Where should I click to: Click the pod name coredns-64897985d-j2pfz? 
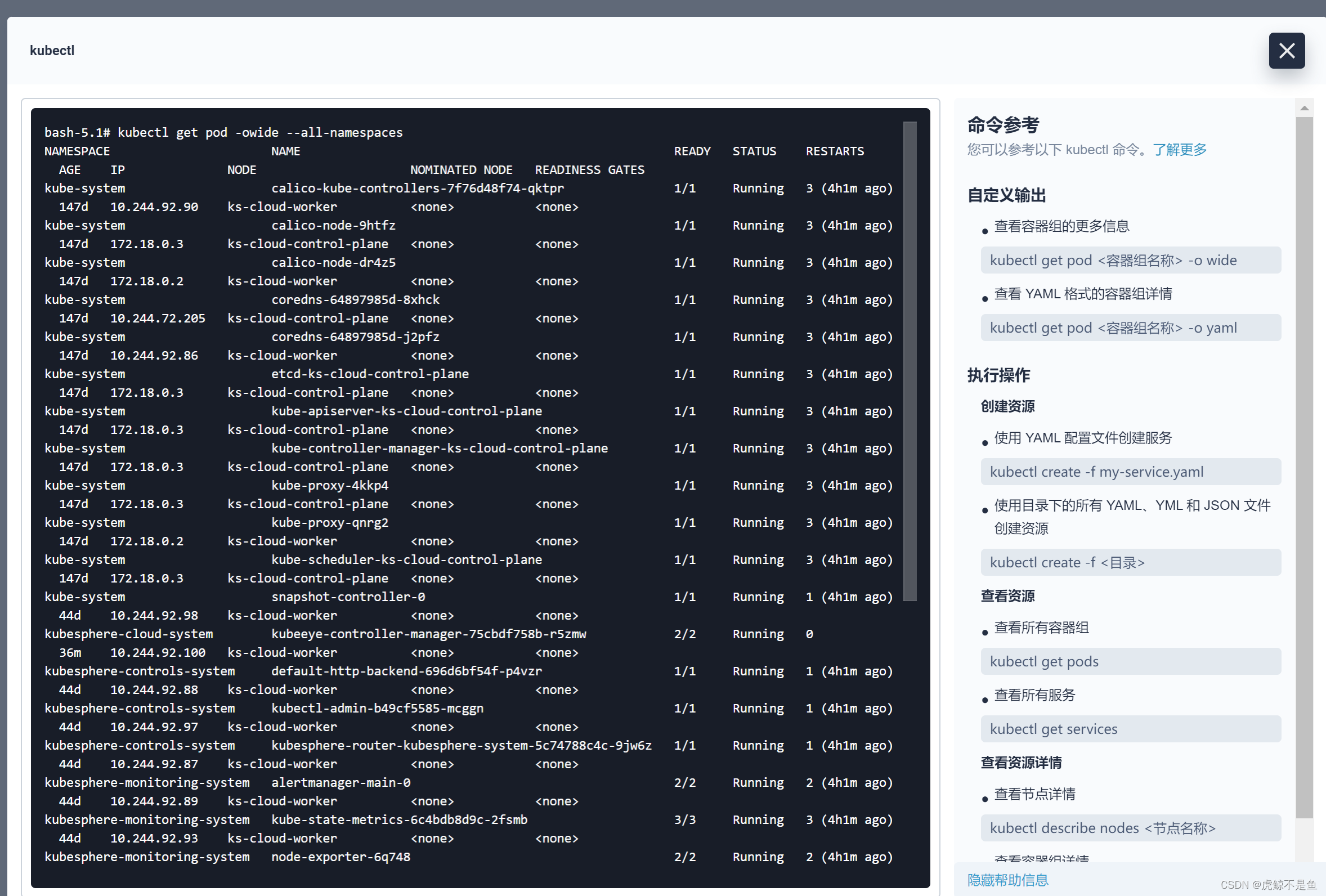coord(355,337)
